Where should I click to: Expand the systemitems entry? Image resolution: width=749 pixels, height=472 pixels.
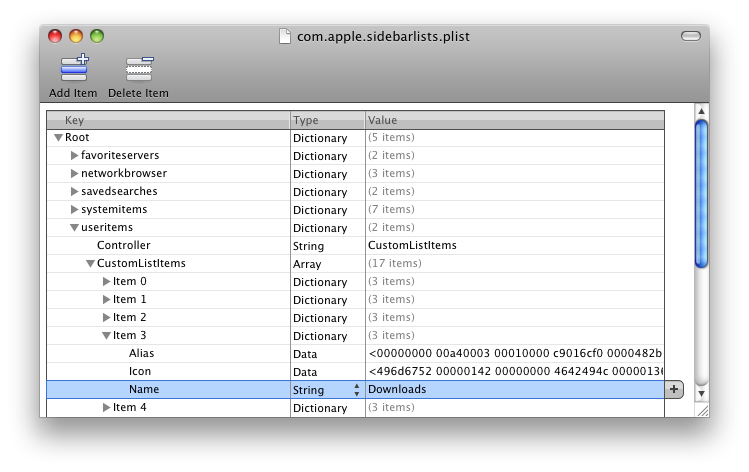(74, 209)
